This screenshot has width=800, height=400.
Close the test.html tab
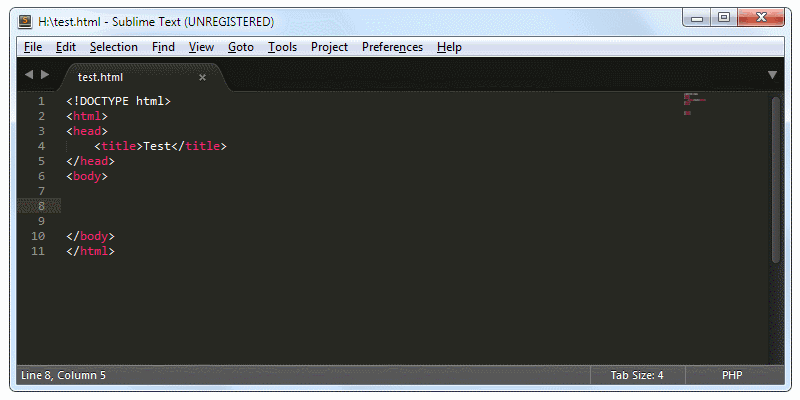click(x=203, y=78)
